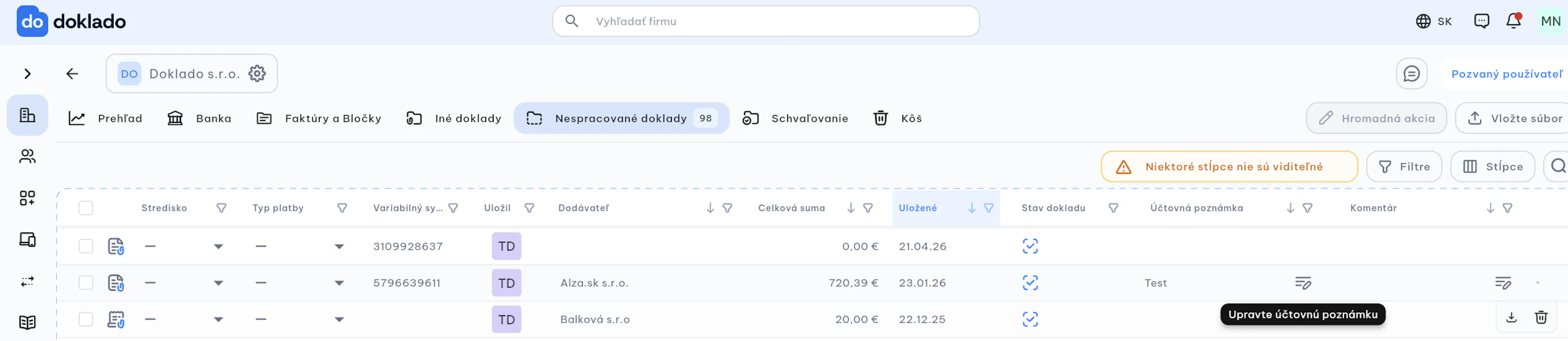The width and height of the screenshot is (1568, 341).
Task: Click the Filtre button
Action: click(x=1404, y=166)
